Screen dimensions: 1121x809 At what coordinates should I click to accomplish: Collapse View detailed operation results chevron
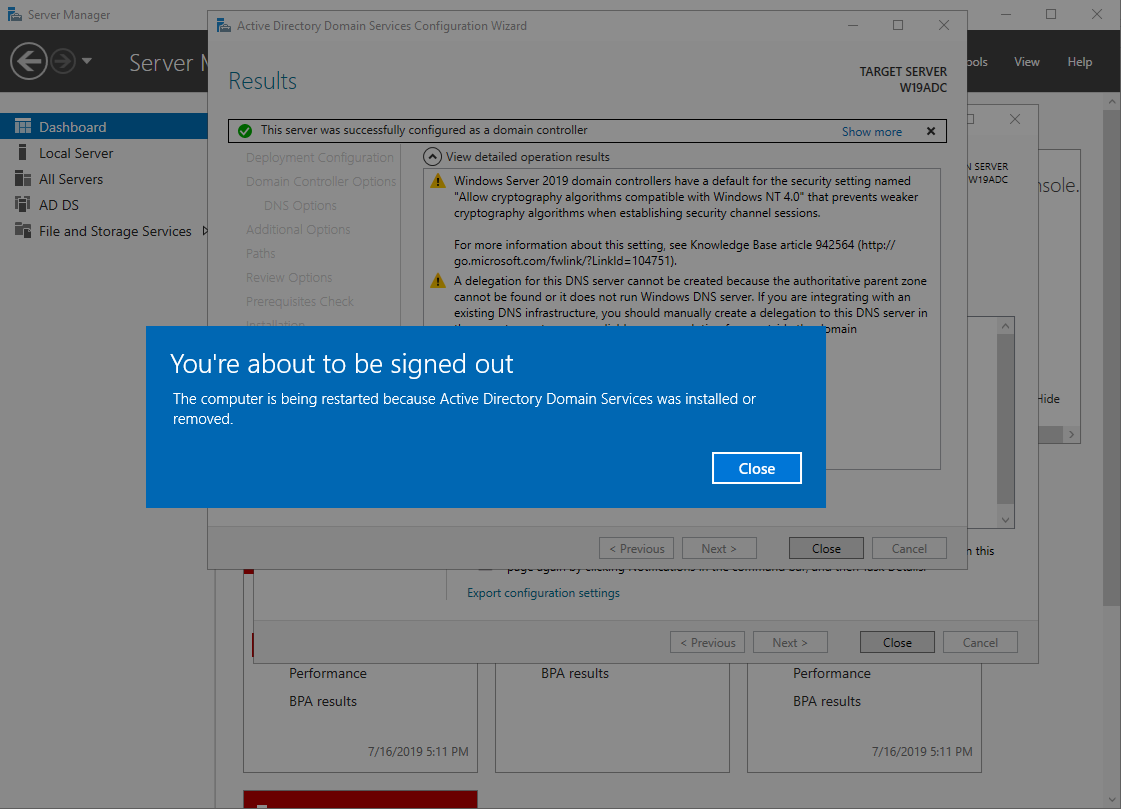pos(432,157)
